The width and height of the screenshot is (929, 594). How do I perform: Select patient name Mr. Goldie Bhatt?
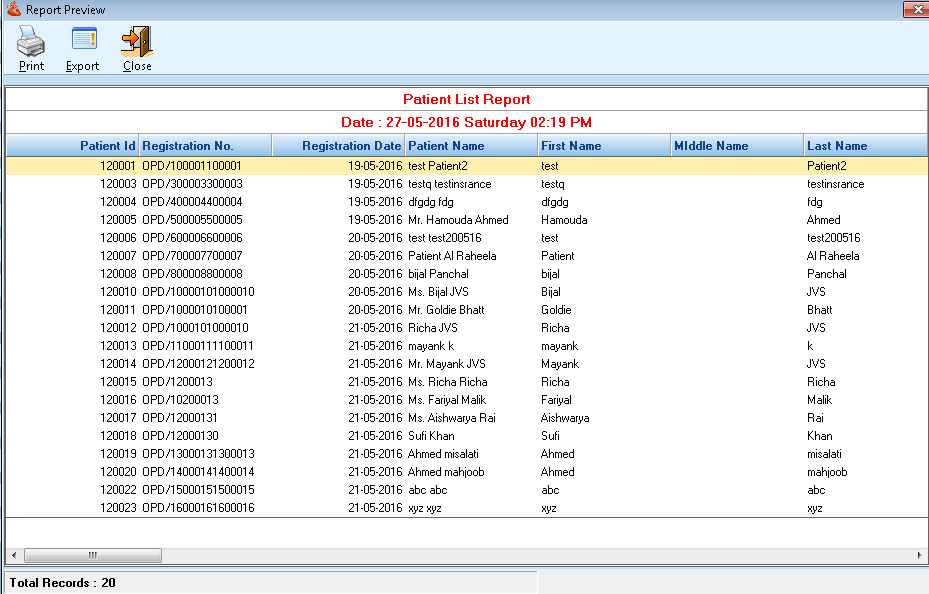(x=446, y=310)
